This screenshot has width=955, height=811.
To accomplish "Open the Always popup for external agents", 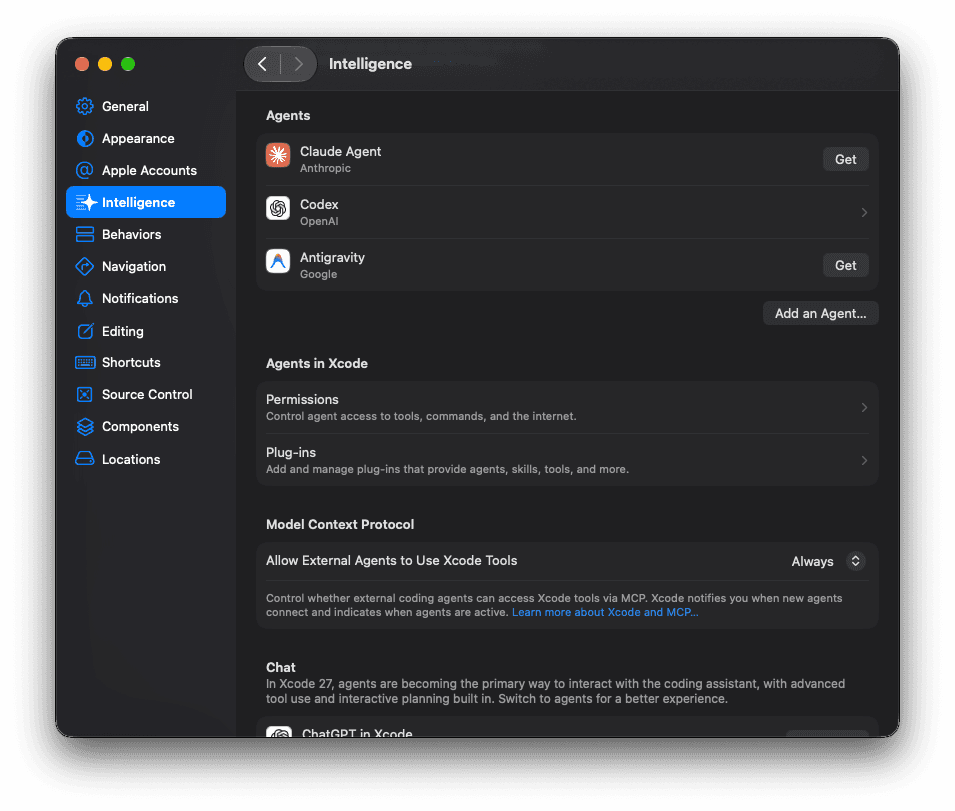I will 828,561.
